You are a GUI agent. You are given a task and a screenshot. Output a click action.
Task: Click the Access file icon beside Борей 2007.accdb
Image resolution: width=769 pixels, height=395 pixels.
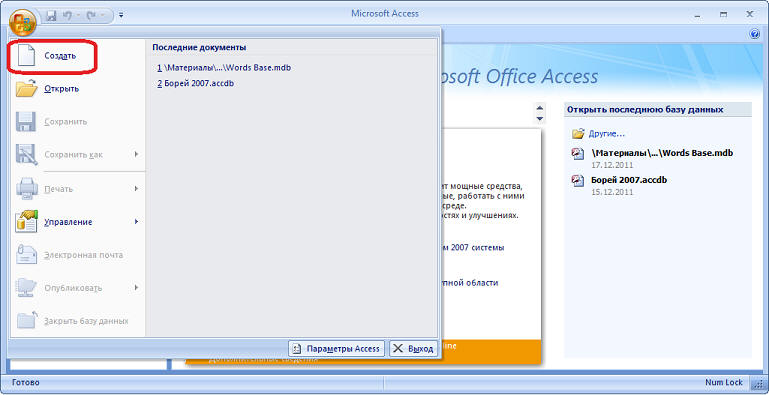pos(578,181)
